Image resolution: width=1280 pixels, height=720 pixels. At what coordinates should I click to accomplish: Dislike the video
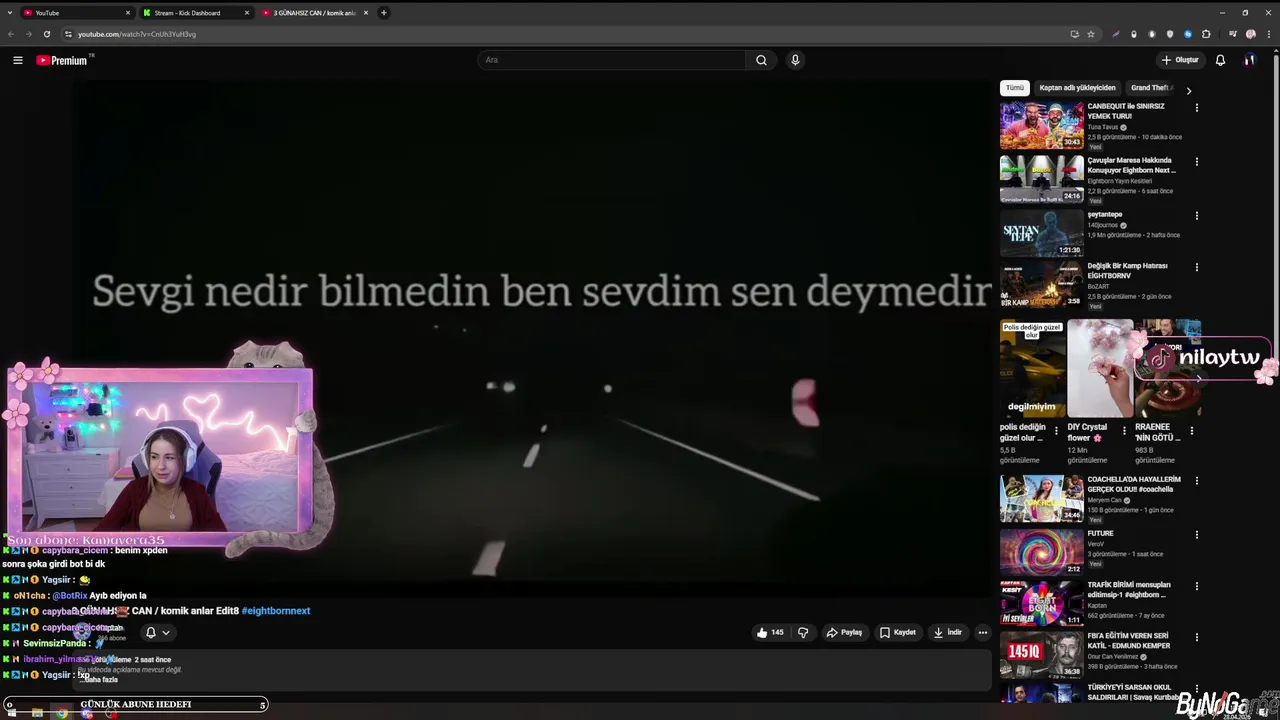pyautogui.click(x=803, y=632)
